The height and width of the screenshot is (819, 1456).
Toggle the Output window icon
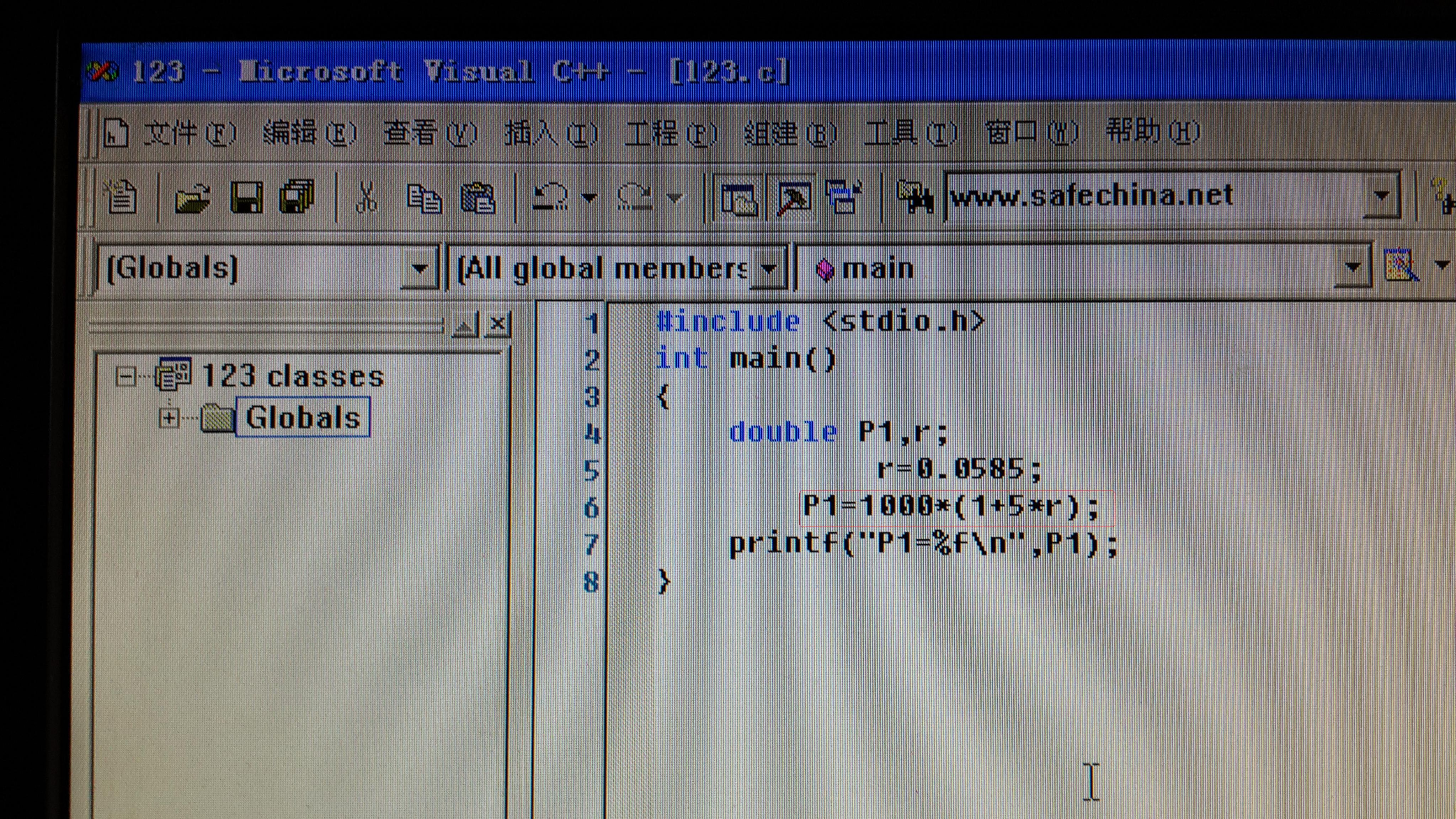coord(793,198)
